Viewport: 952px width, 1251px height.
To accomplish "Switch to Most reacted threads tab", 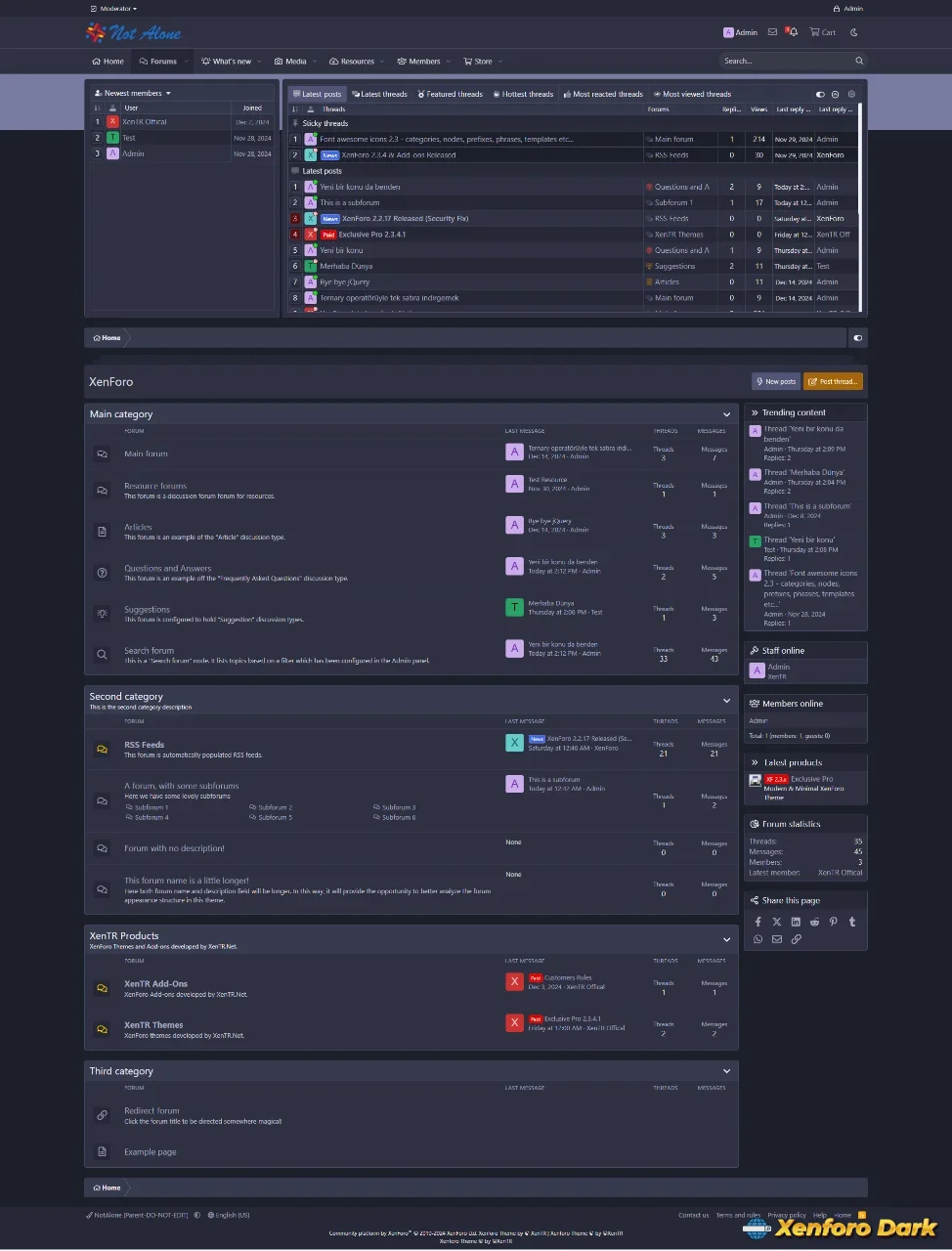I will (603, 94).
